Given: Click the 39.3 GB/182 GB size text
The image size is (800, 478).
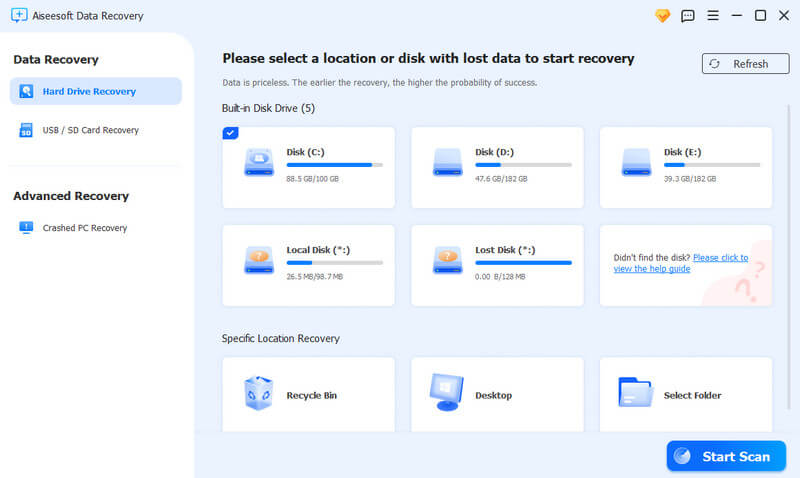Looking at the screenshot, I should click(x=690, y=179).
